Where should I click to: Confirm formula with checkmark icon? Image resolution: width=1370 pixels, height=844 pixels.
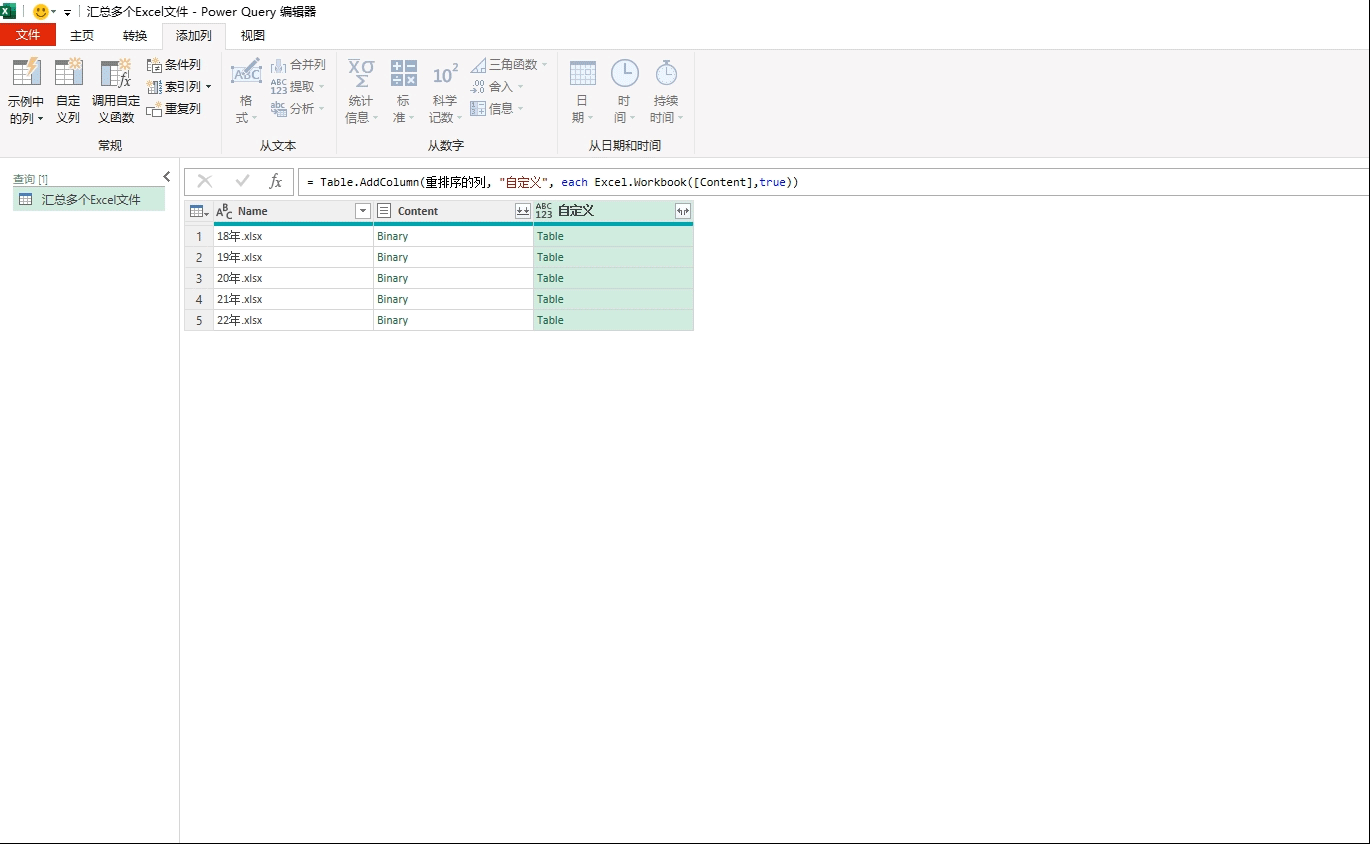242,181
